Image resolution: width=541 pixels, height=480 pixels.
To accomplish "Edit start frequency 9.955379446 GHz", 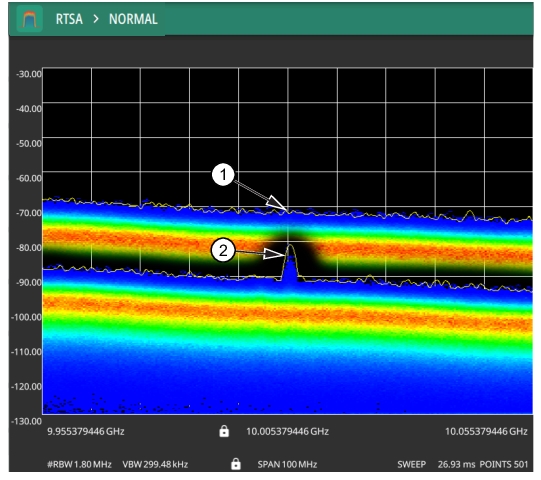I will [x=86, y=431].
